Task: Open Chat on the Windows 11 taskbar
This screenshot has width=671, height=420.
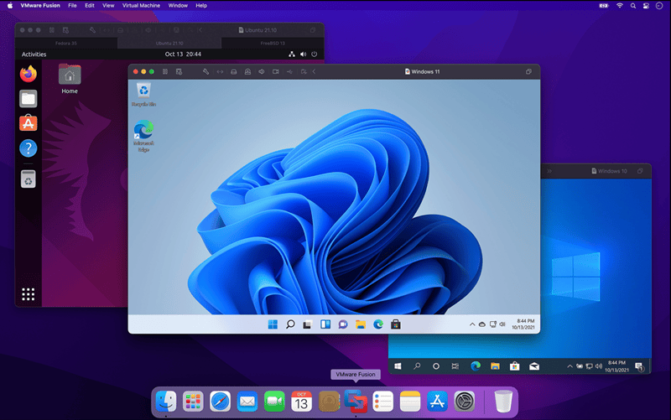Action: [x=343, y=325]
